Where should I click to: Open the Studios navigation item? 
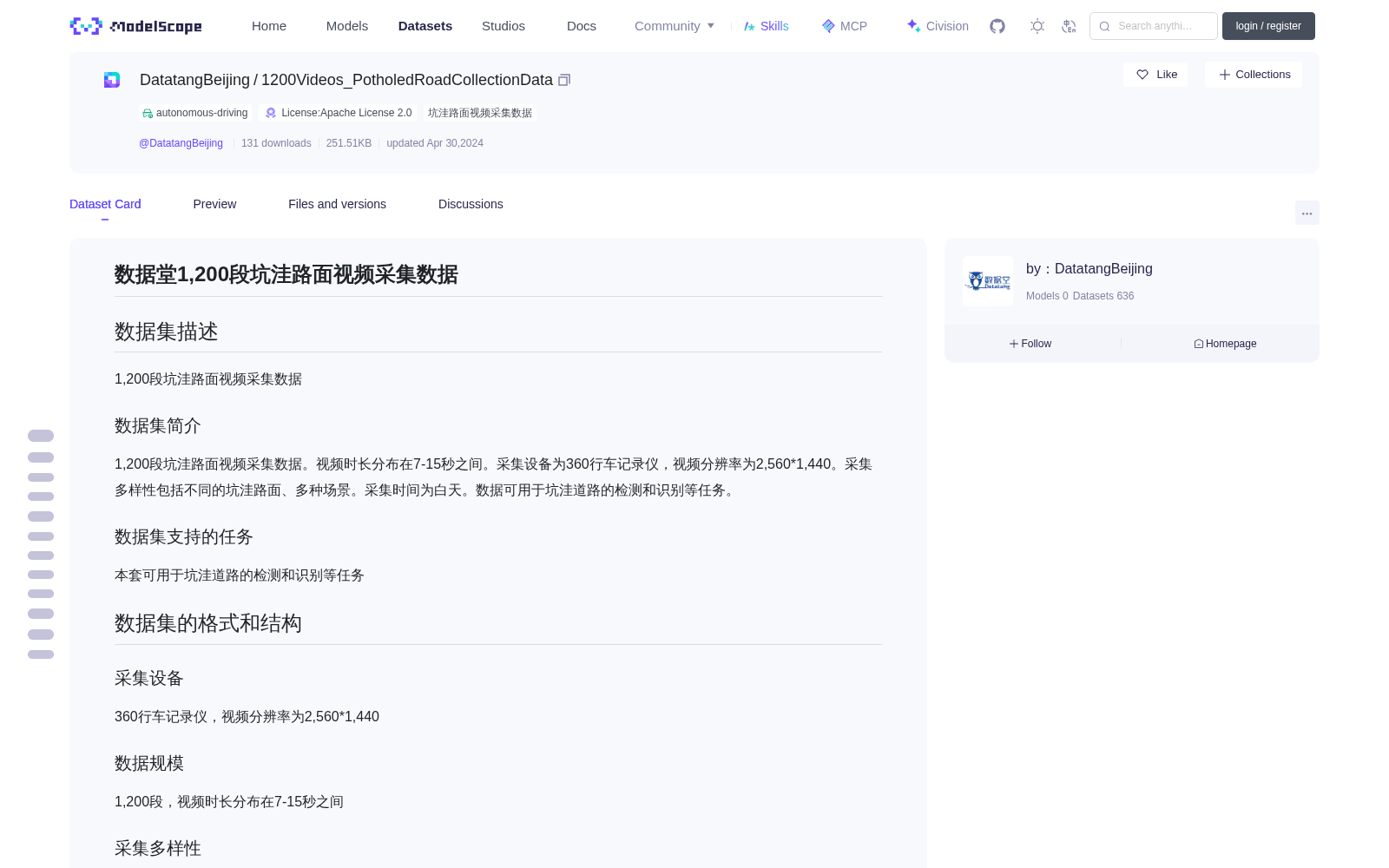504,26
